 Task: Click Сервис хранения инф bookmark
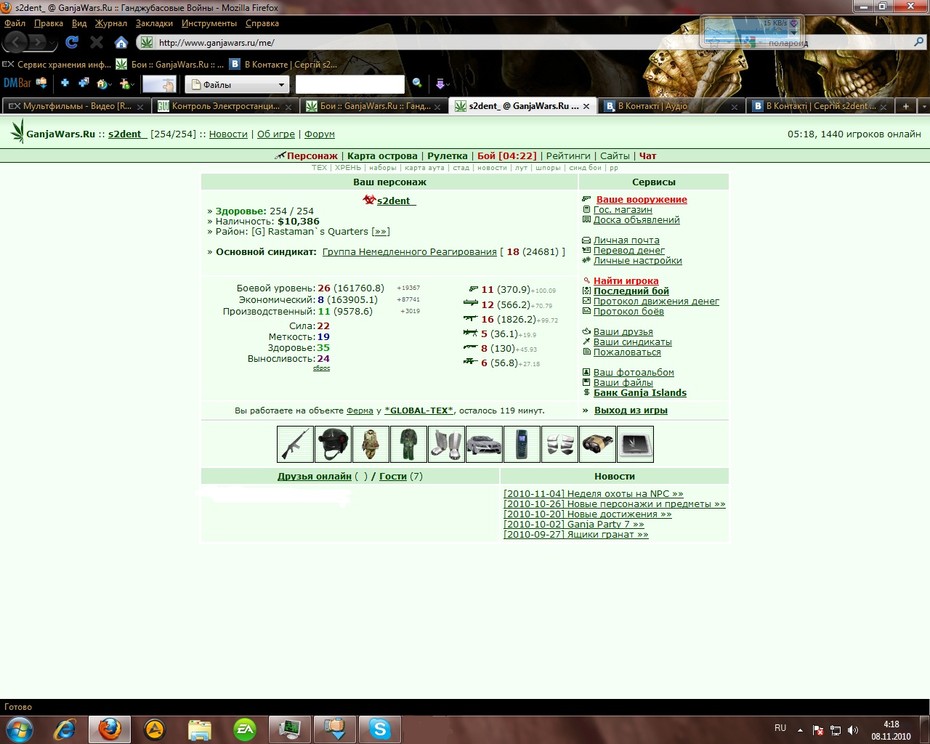[57, 64]
